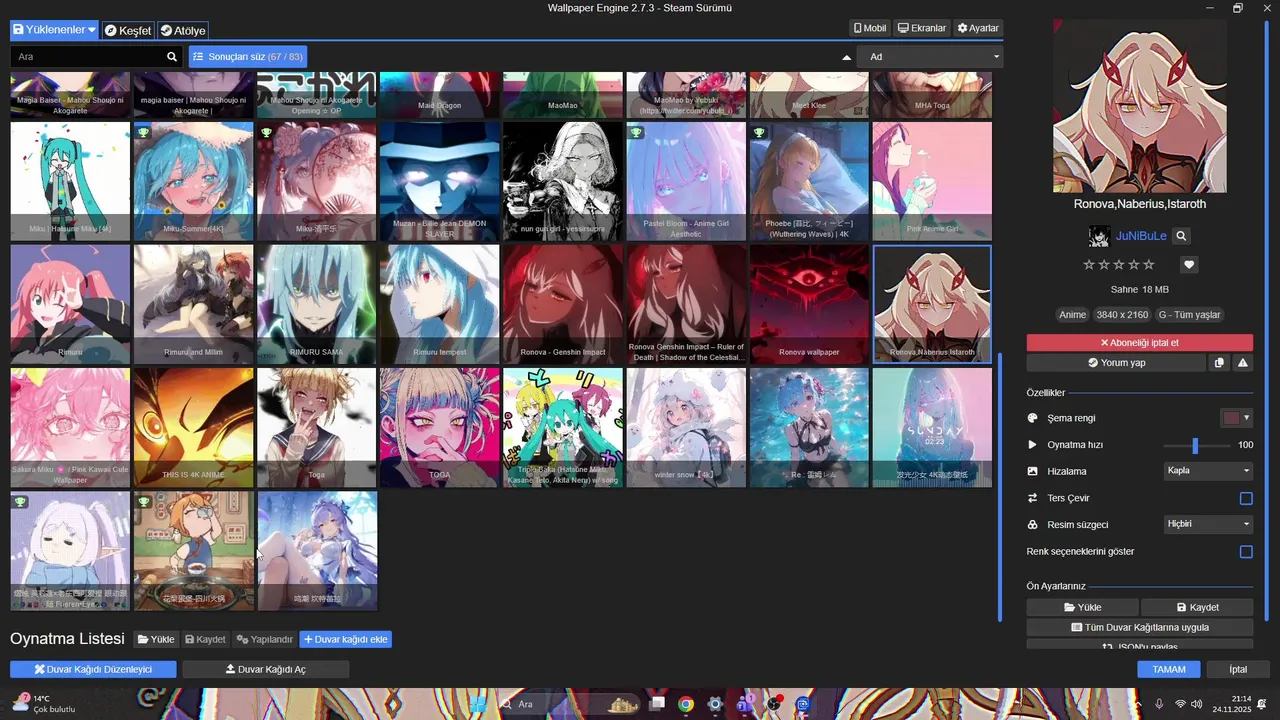Open the Hizalama dropdown set to Kapla
Screen dimensions: 1280x720
coord(1208,471)
